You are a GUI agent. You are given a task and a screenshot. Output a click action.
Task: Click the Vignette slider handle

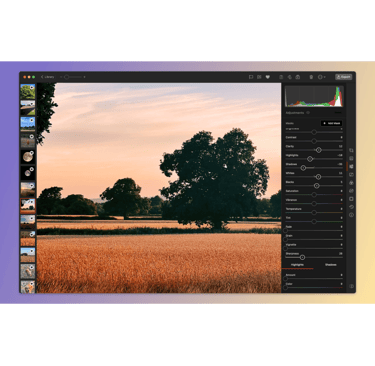tap(286, 248)
